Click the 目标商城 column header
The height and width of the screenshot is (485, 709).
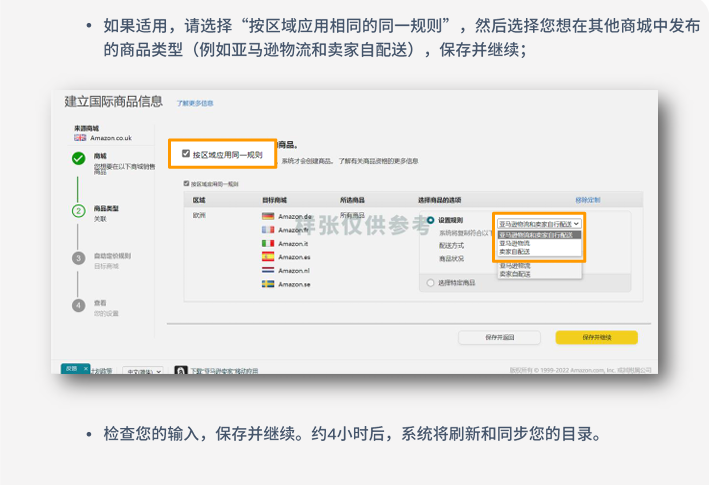[x=274, y=200]
